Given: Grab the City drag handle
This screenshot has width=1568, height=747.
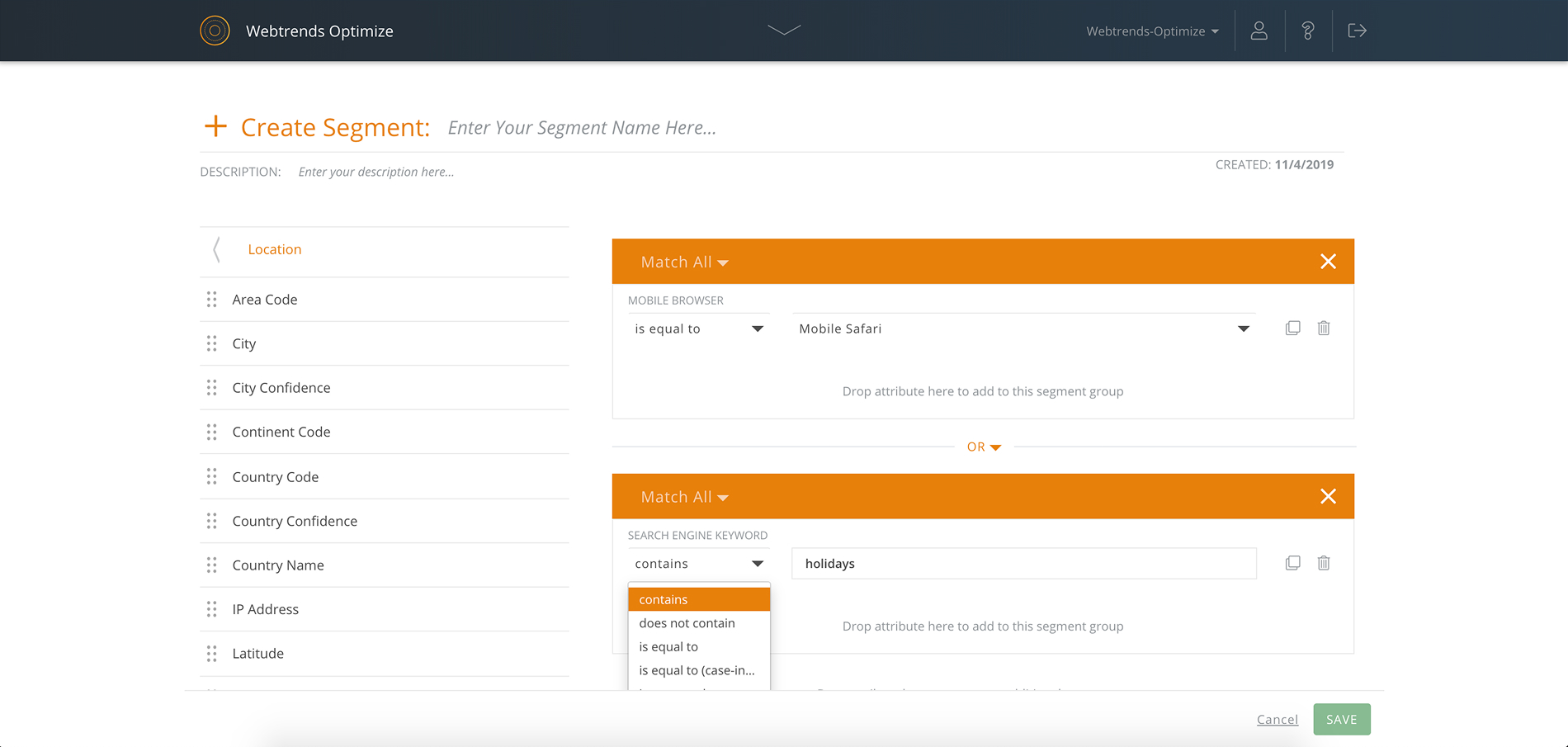Looking at the screenshot, I should tap(212, 343).
